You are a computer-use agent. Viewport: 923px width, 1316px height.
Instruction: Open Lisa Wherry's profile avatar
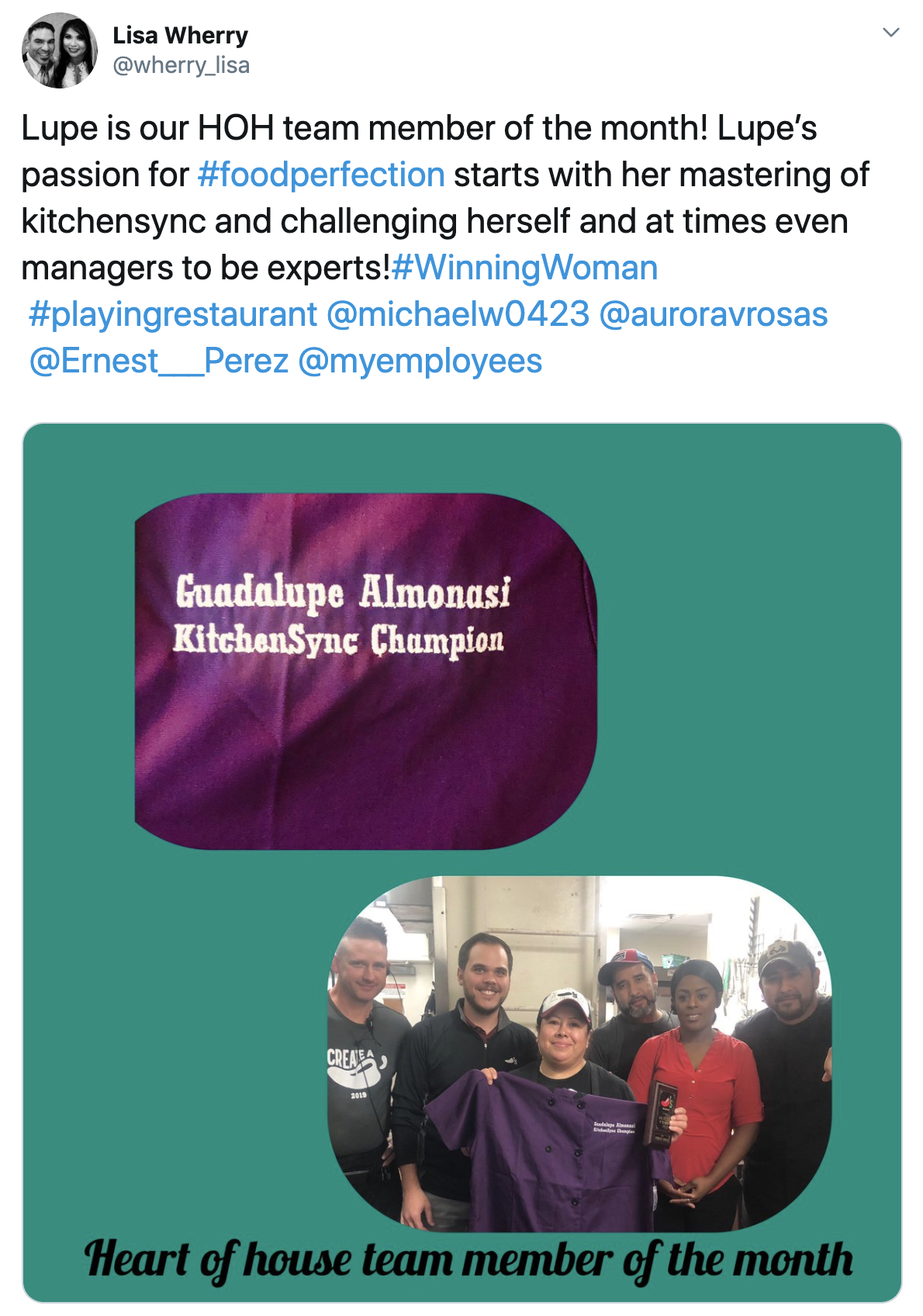coord(60,50)
